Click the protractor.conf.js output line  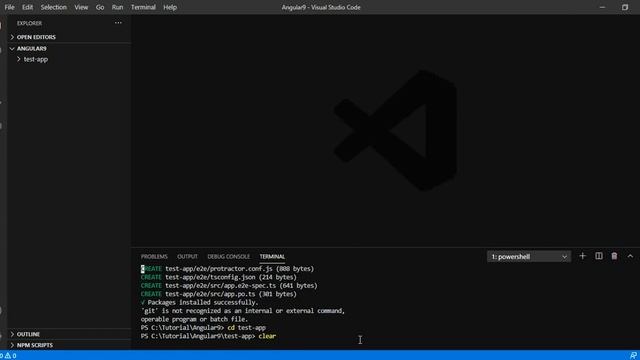click(227, 269)
